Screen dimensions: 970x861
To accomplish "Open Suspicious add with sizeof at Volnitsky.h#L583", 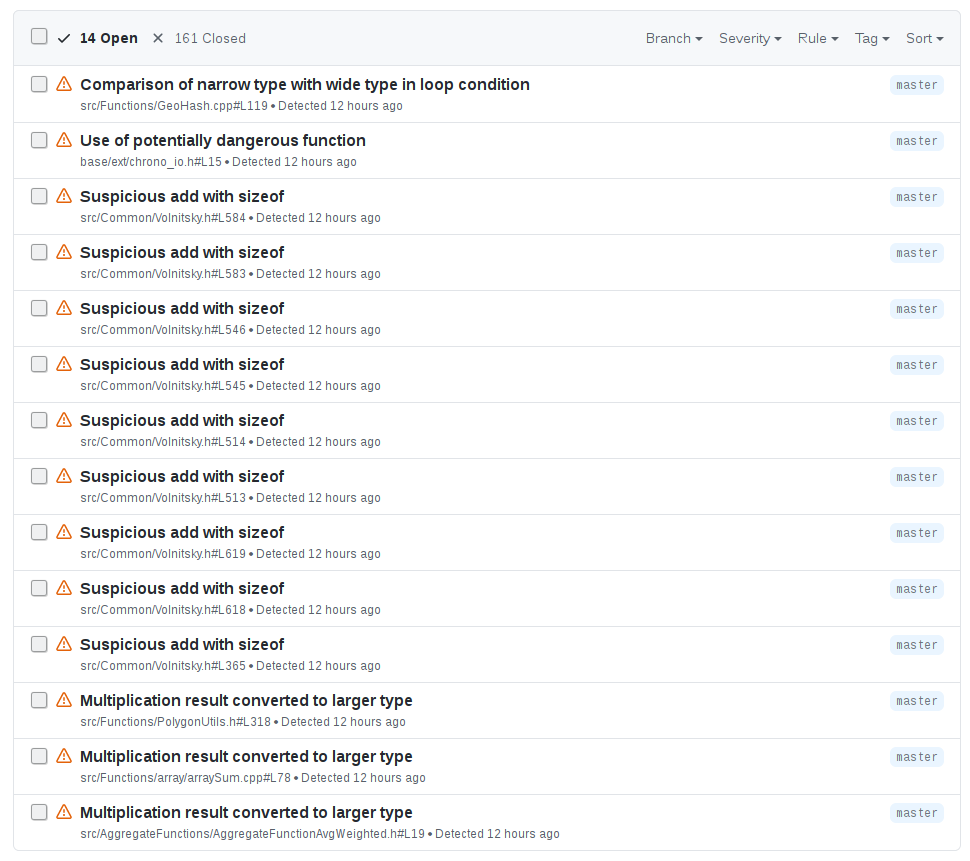I will [x=182, y=253].
